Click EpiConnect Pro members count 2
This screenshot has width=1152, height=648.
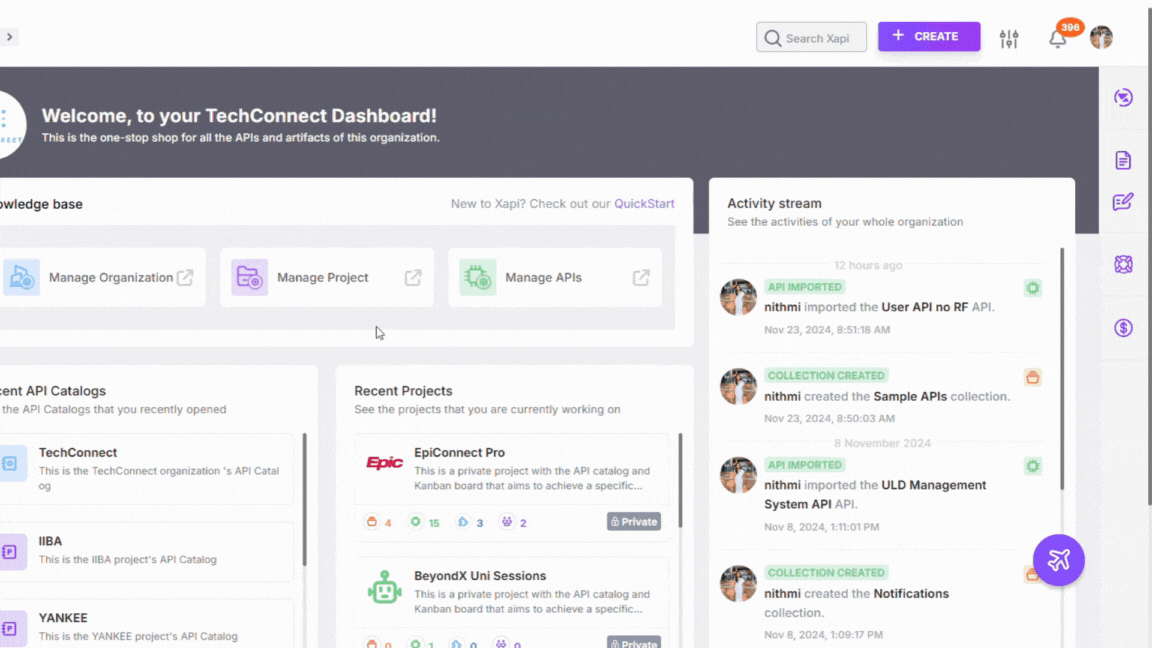click(514, 522)
